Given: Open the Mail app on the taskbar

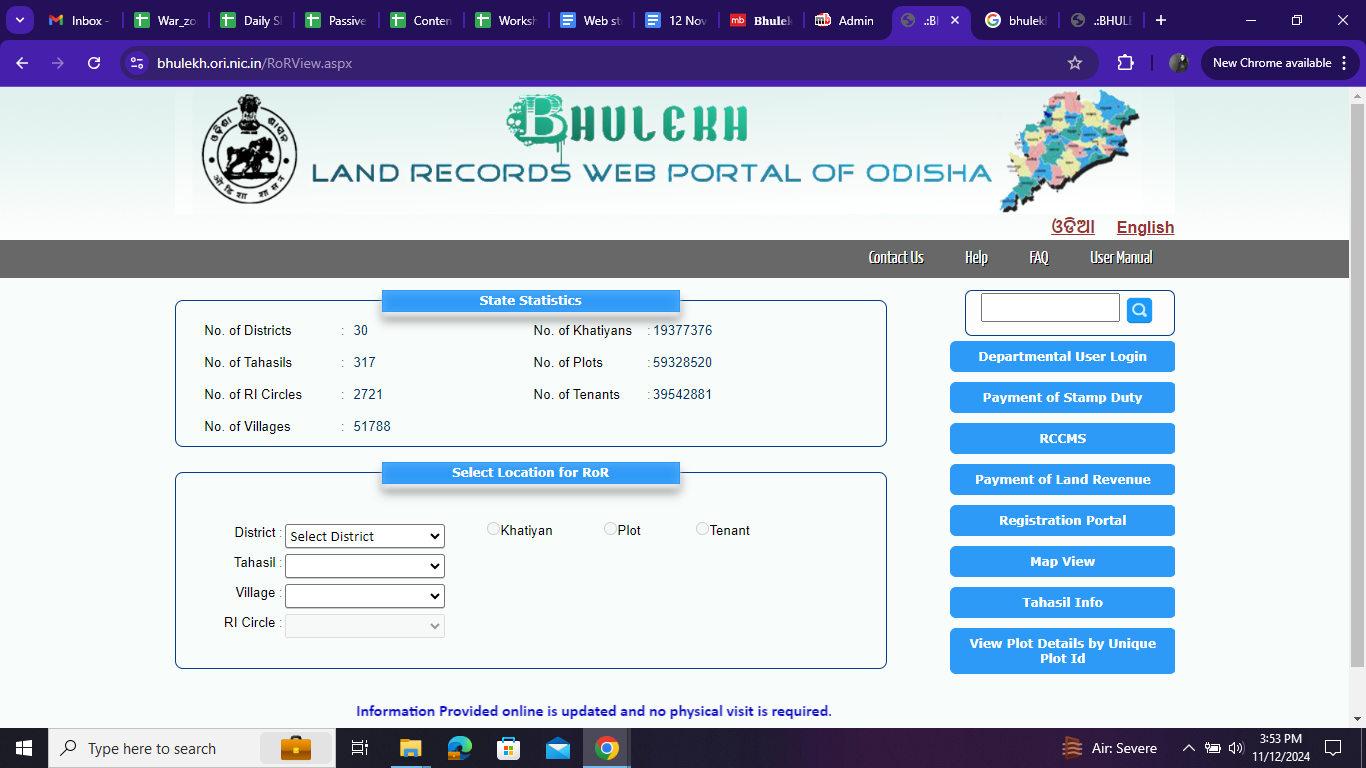Looking at the screenshot, I should 557,748.
